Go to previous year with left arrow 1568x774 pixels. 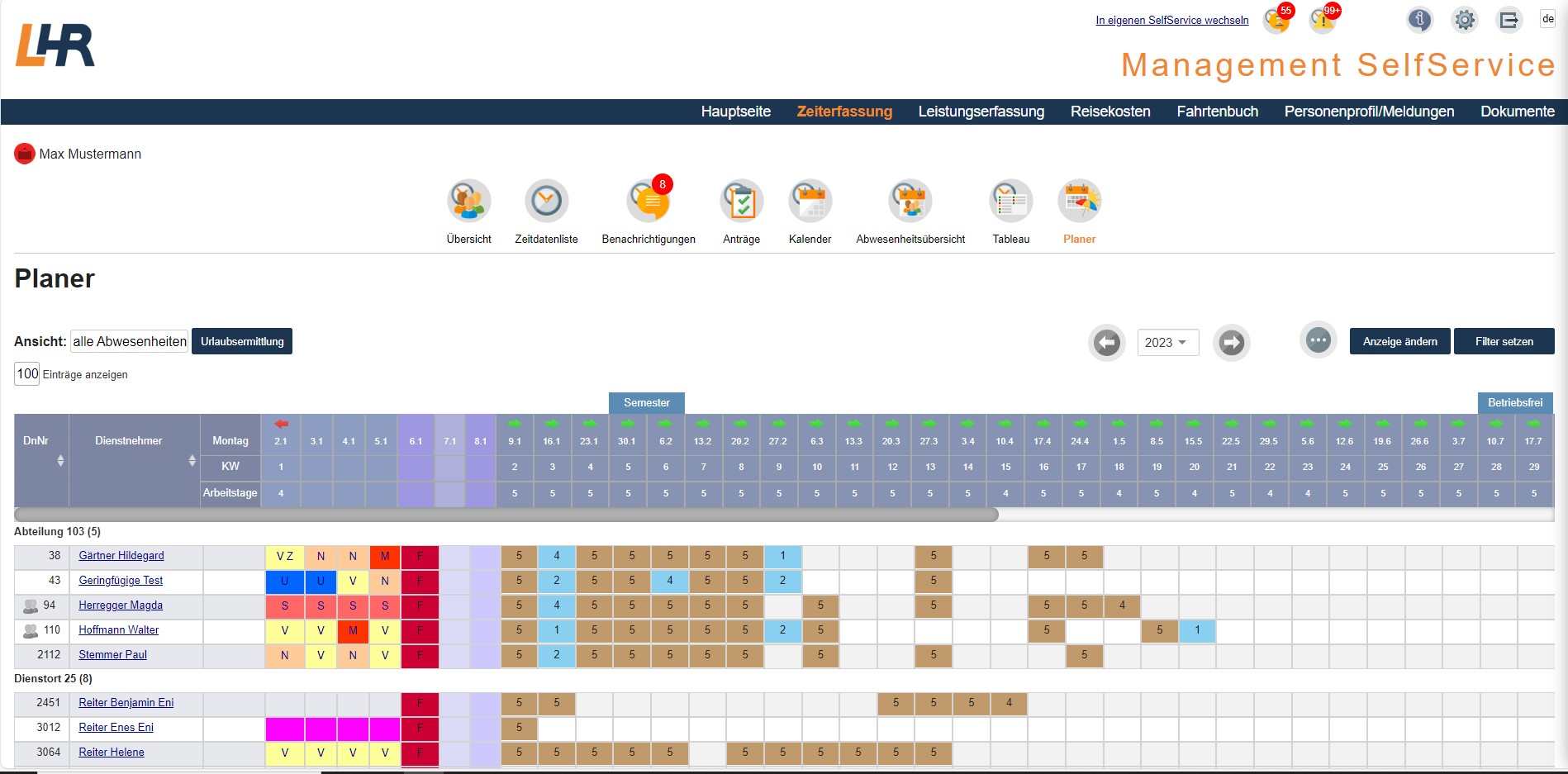(x=1106, y=342)
